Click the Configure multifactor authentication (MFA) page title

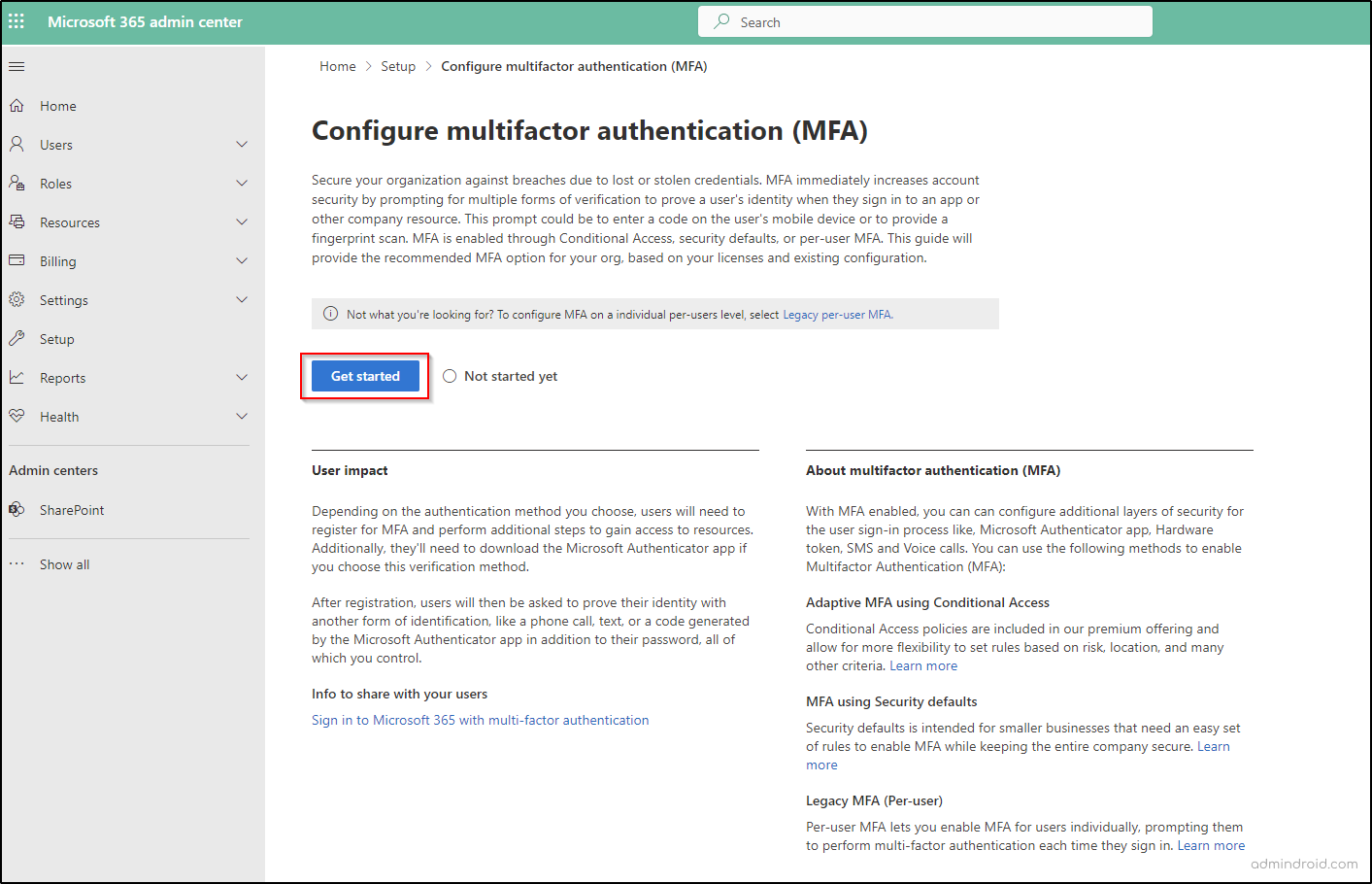589,131
